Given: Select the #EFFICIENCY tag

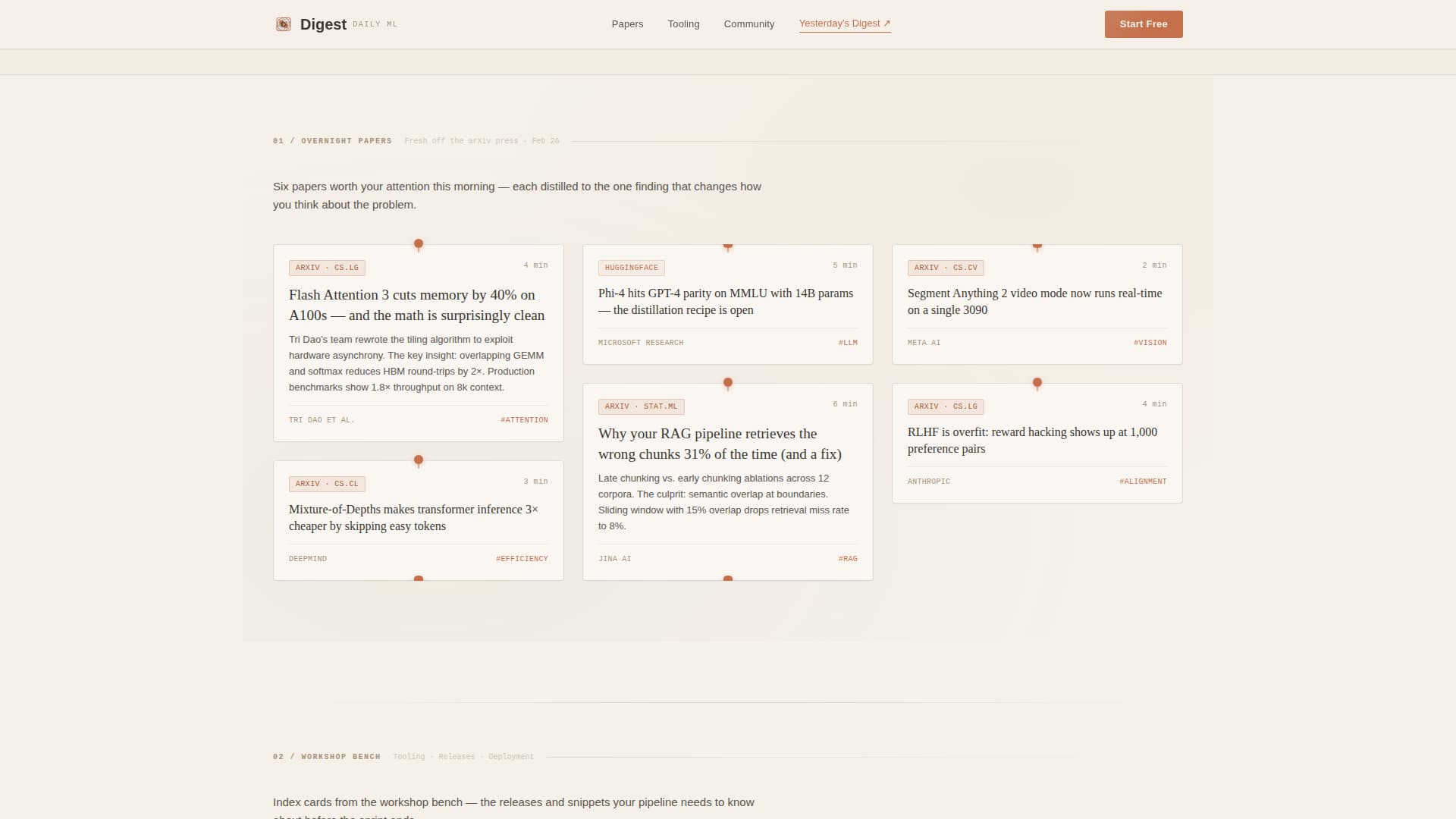Looking at the screenshot, I should tap(522, 559).
